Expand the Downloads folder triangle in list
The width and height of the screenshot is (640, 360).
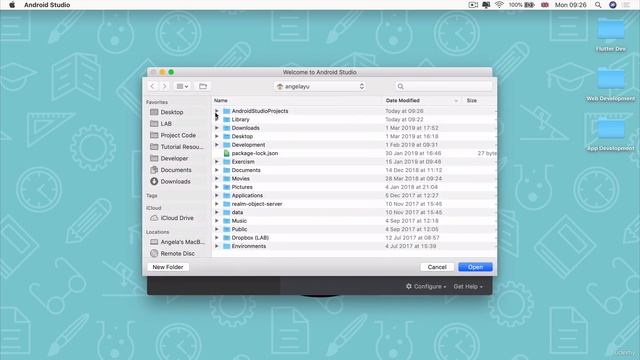click(x=217, y=128)
